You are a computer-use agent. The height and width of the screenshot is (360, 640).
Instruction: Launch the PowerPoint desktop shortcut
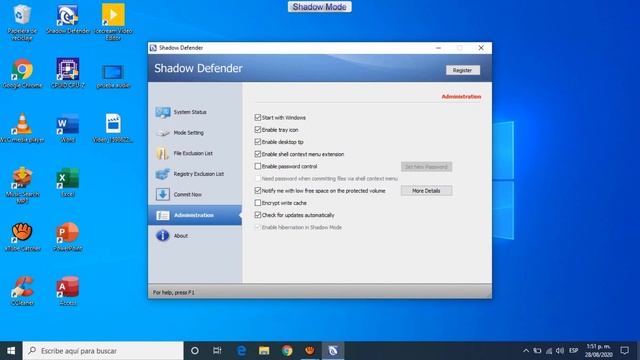[x=67, y=233]
